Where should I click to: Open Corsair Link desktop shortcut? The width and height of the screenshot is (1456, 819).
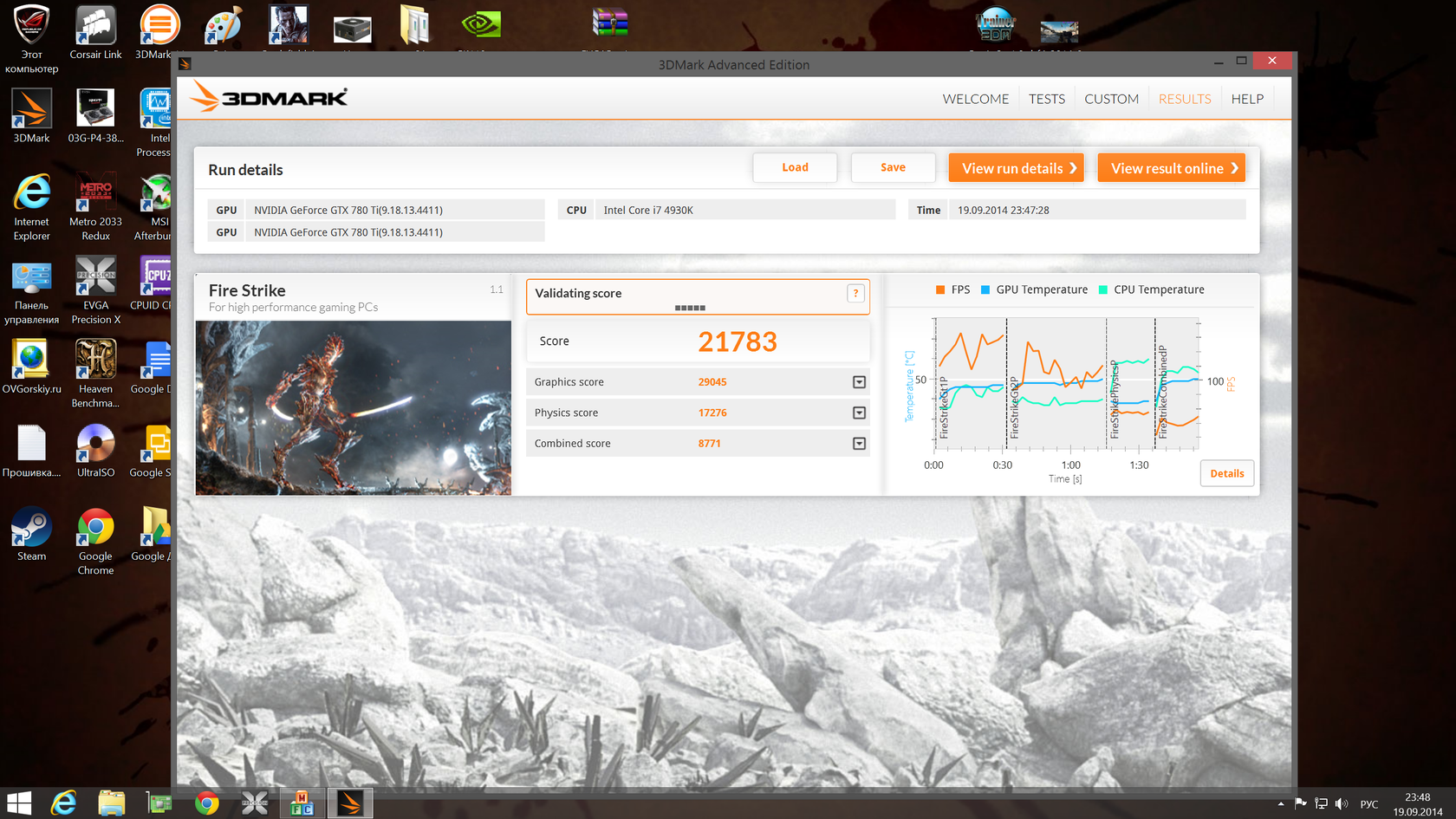tap(95, 33)
